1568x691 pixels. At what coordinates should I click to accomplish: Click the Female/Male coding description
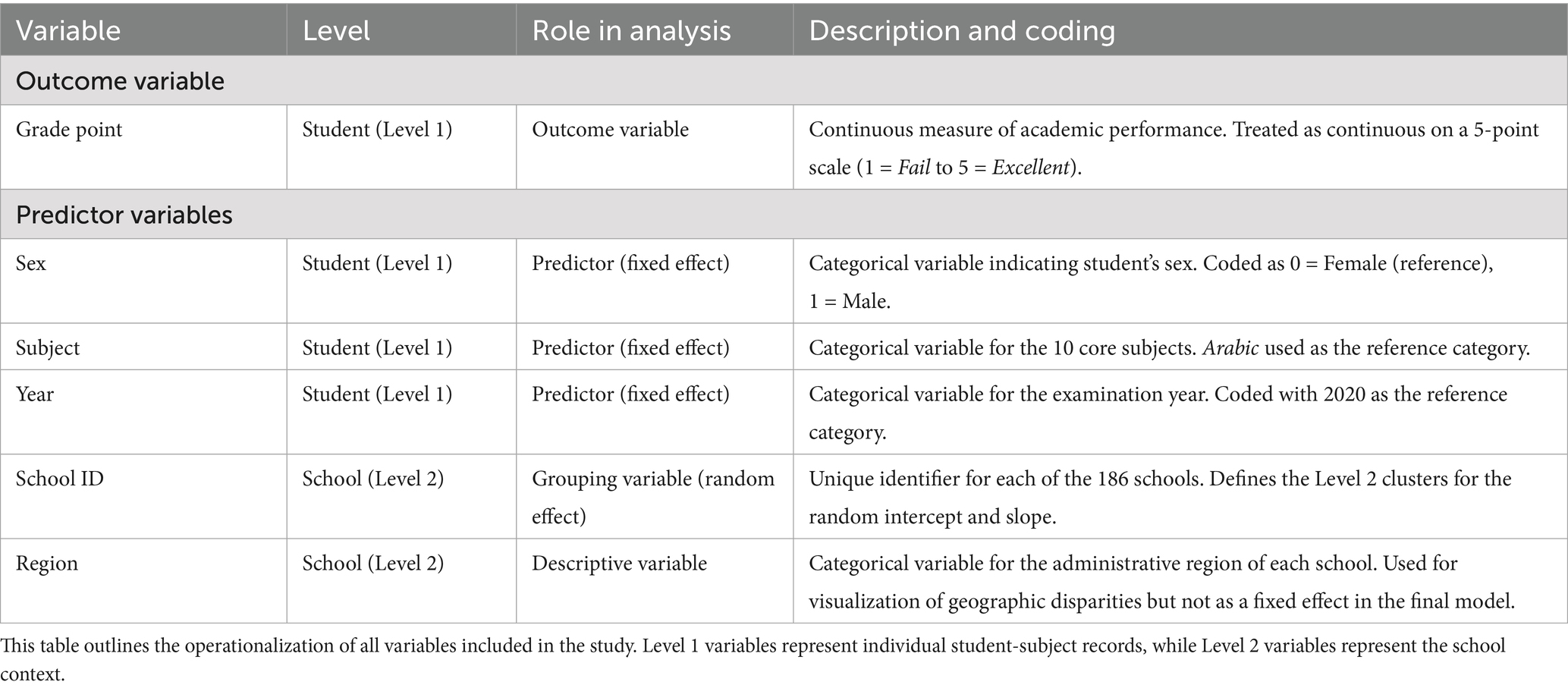coord(1150,281)
